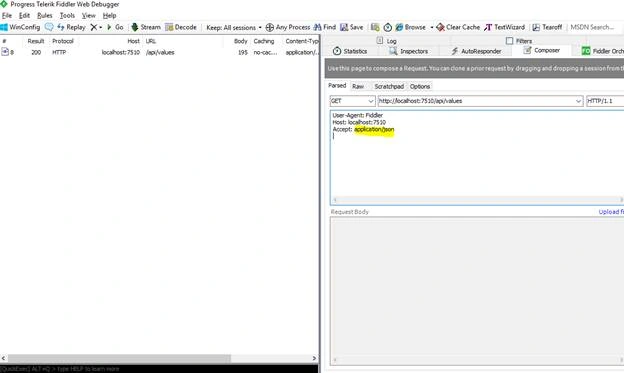Open the TextWizard tool
This screenshot has height=373, width=624.
pyautogui.click(x=504, y=27)
